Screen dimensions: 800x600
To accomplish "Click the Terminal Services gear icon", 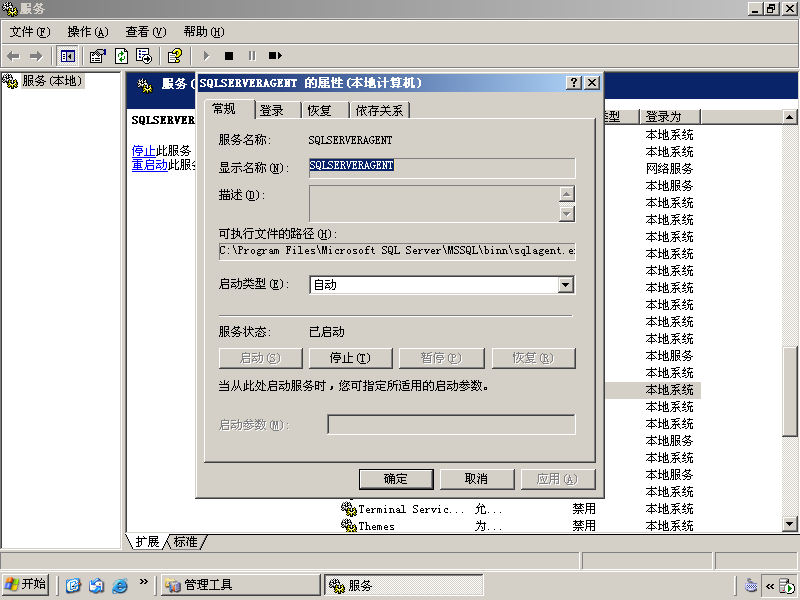I will point(348,509).
